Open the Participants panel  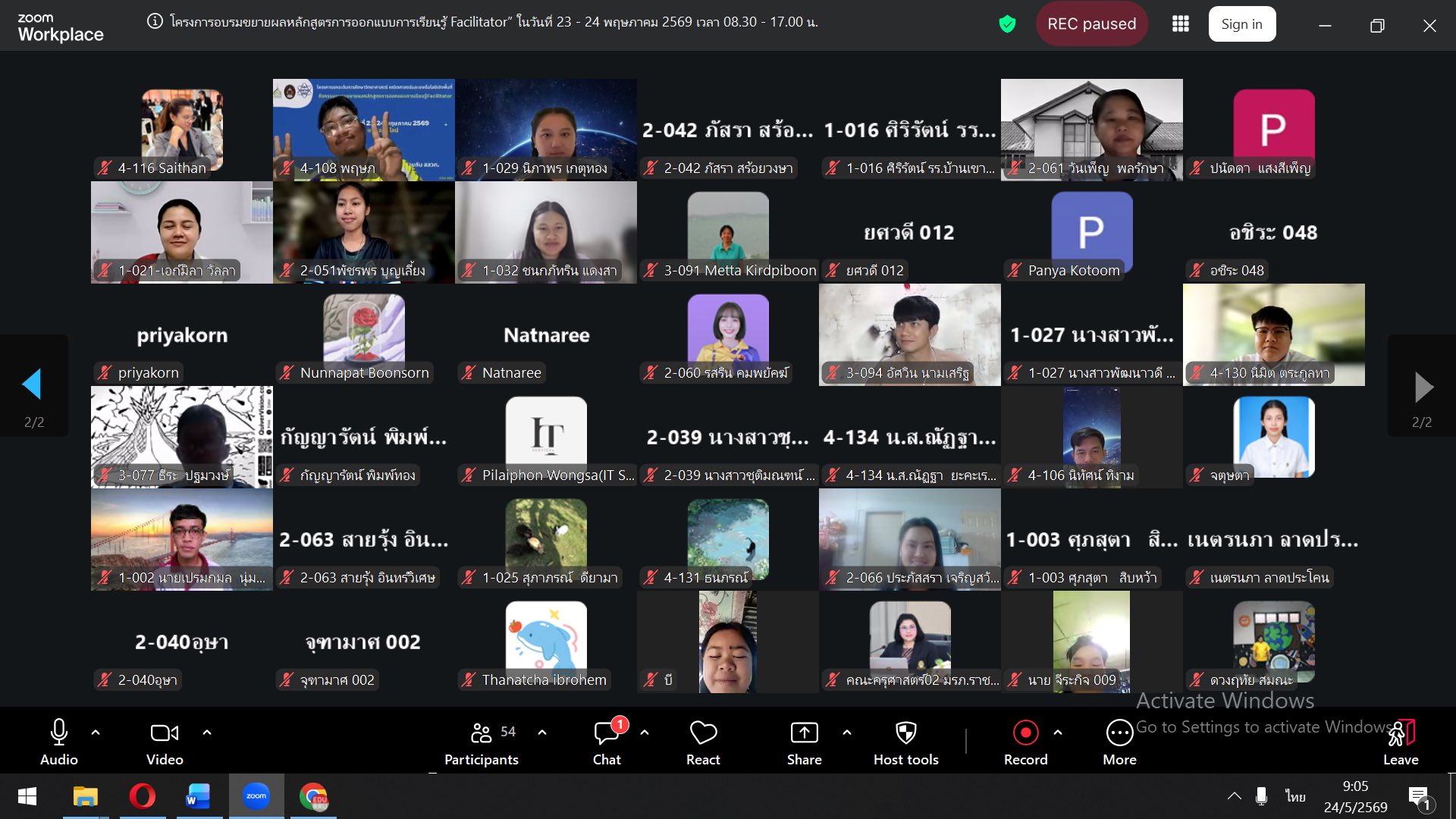pyautogui.click(x=481, y=742)
